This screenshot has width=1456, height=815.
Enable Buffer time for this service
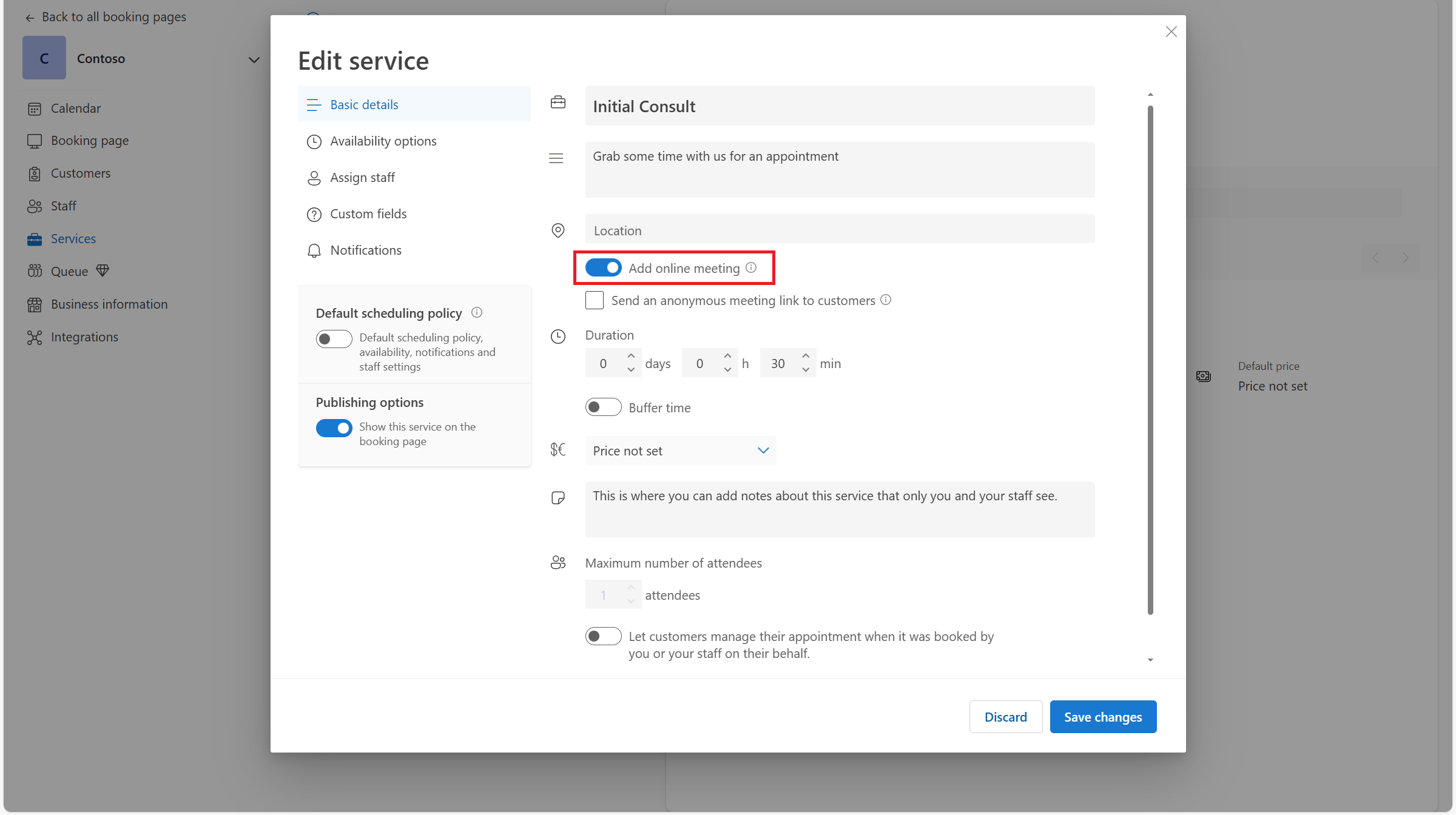(603, 407)
